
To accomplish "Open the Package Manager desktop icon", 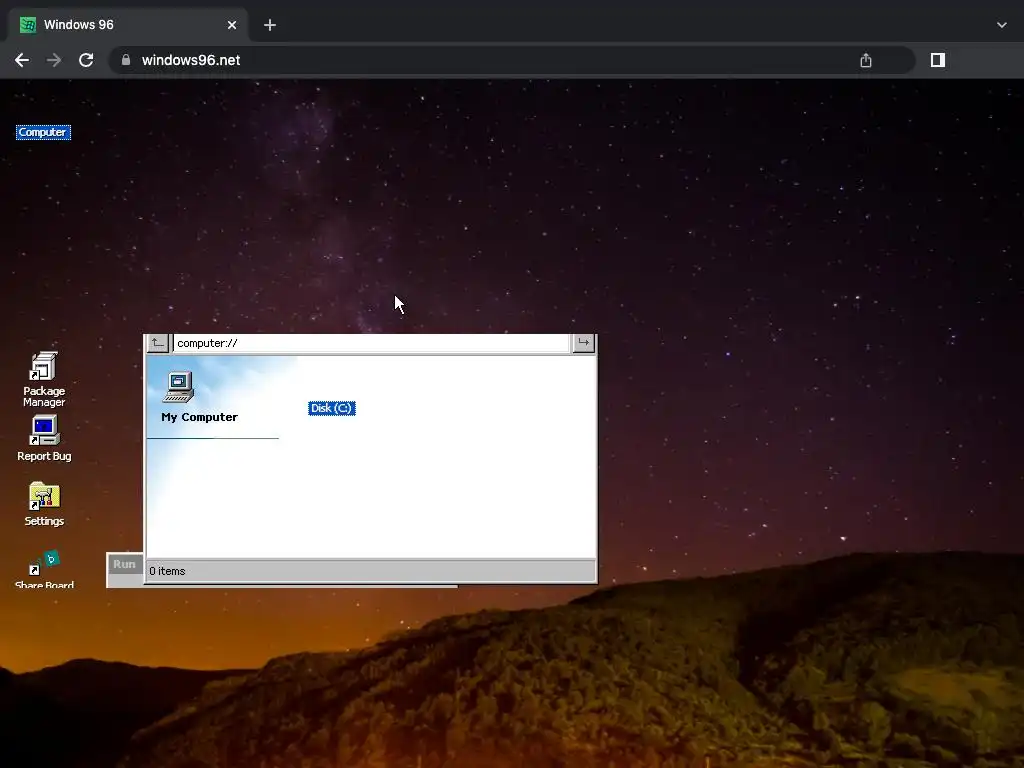I will [44, 379].
